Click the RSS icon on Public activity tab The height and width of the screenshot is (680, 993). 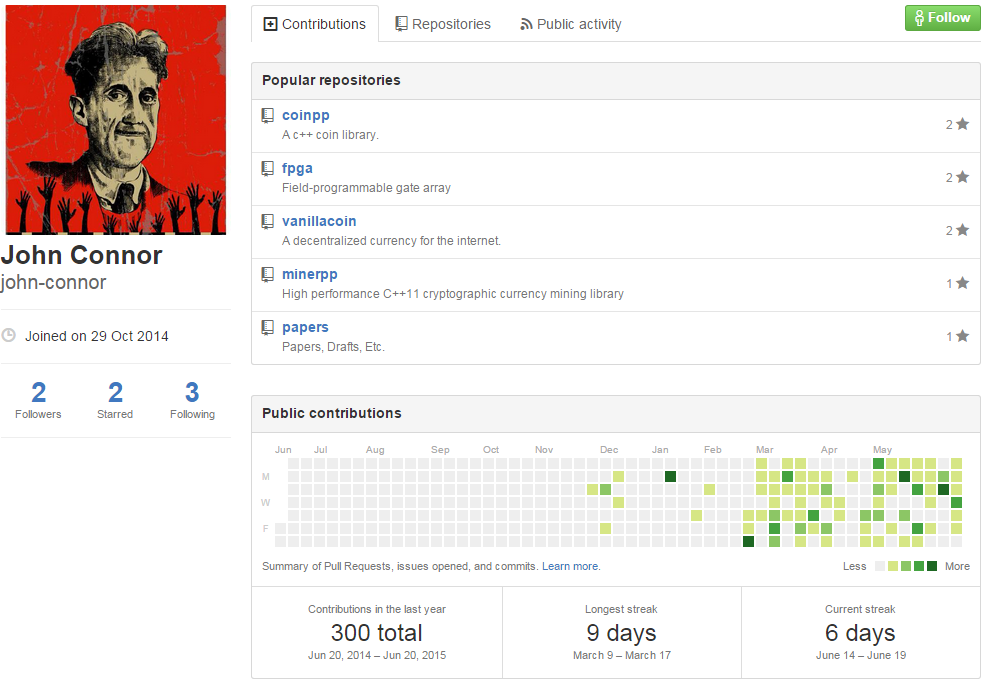[x=526, y=24]
